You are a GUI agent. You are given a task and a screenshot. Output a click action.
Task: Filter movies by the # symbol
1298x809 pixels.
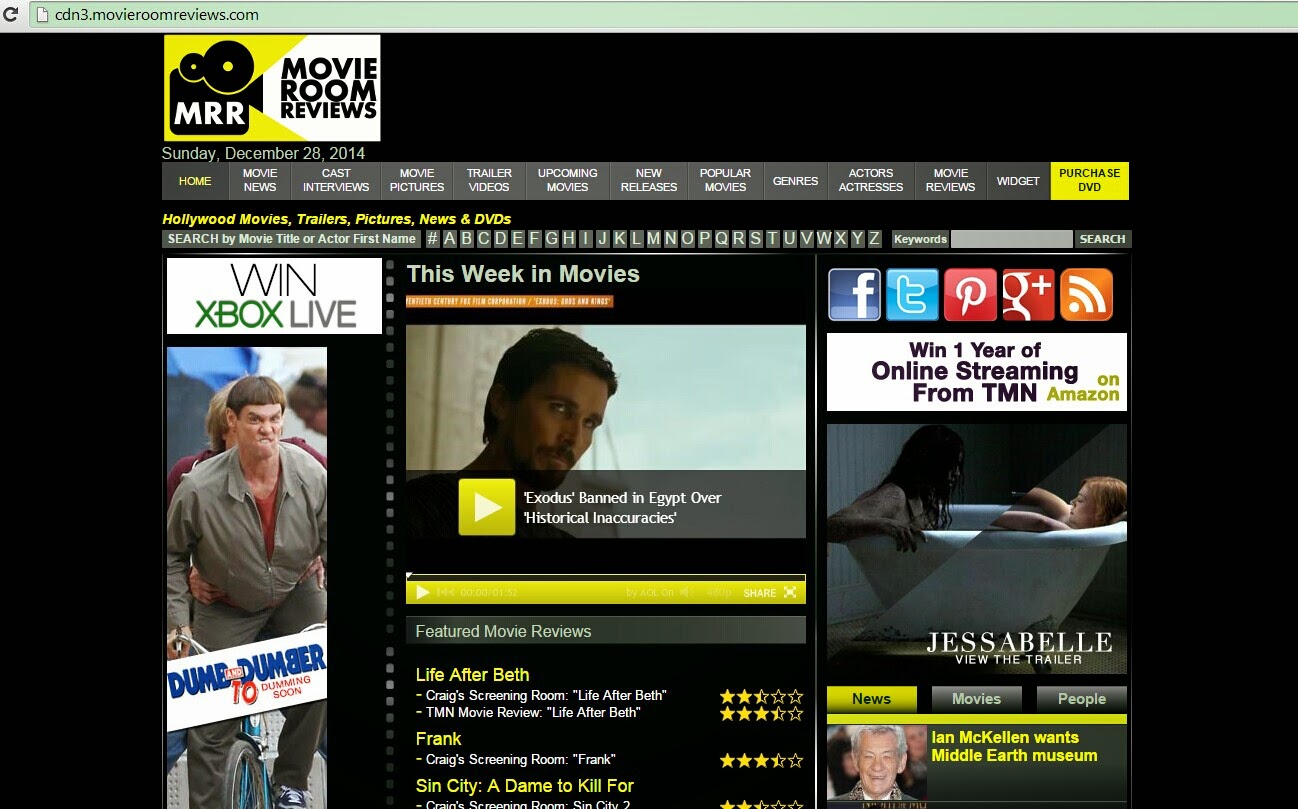coord(432,239)
